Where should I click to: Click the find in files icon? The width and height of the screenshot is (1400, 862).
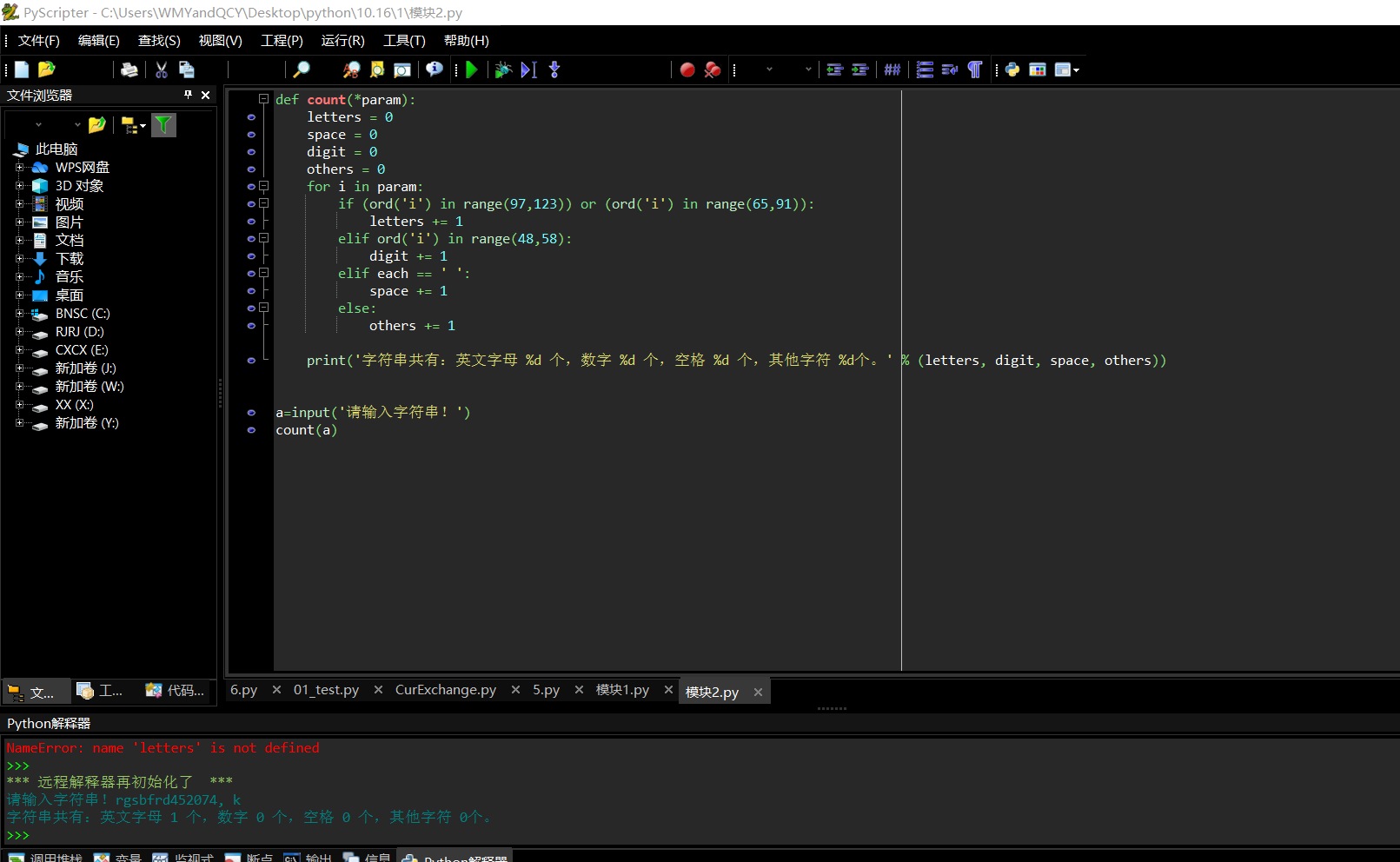(x=377, y=70)
